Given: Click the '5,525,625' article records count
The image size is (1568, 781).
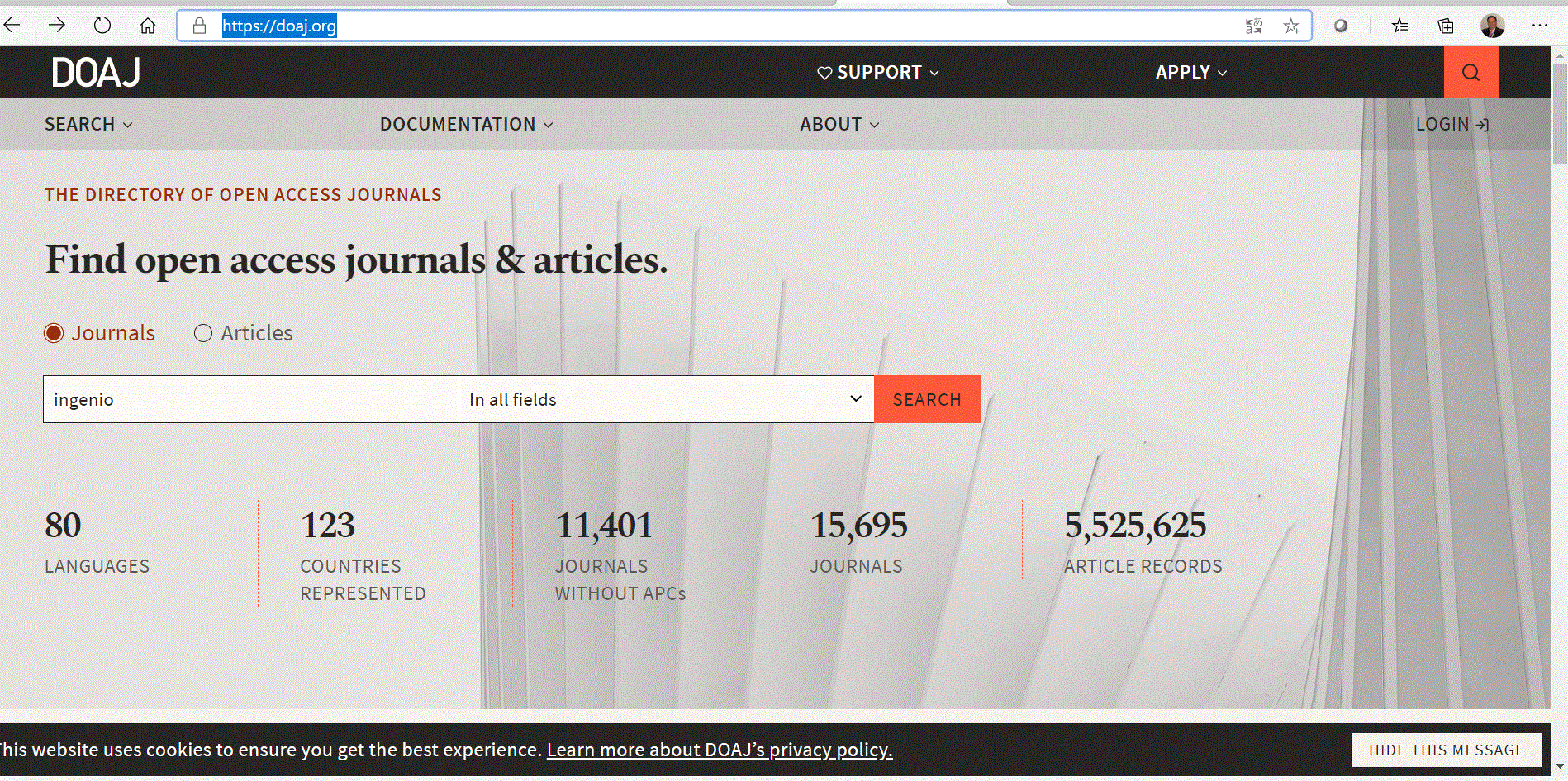Looking at the screenshot, I should (1135, 526).
